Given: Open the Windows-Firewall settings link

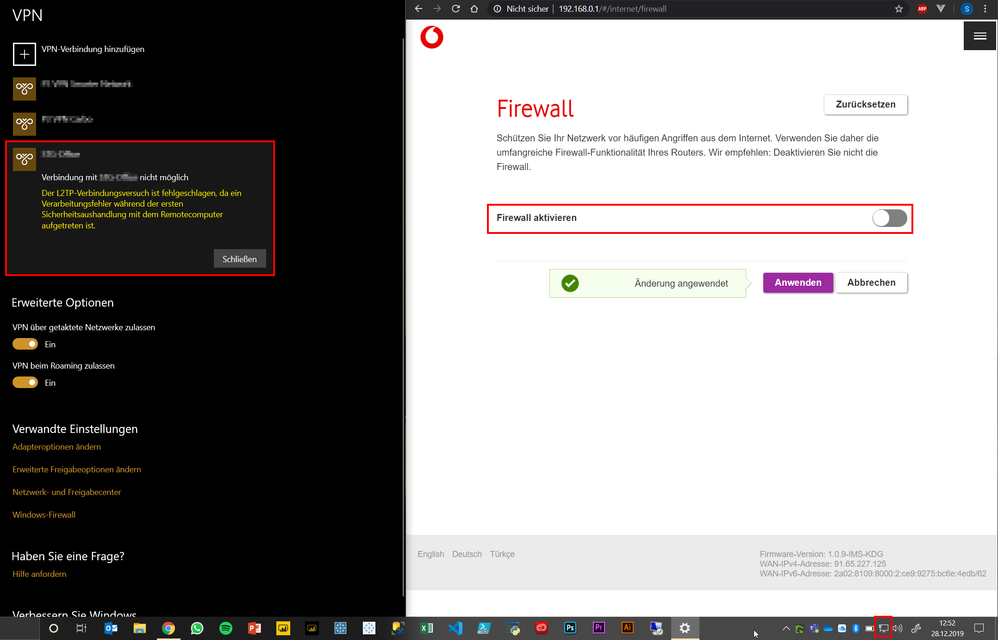Looking at the screenshot, I should [x=43, y=514].
